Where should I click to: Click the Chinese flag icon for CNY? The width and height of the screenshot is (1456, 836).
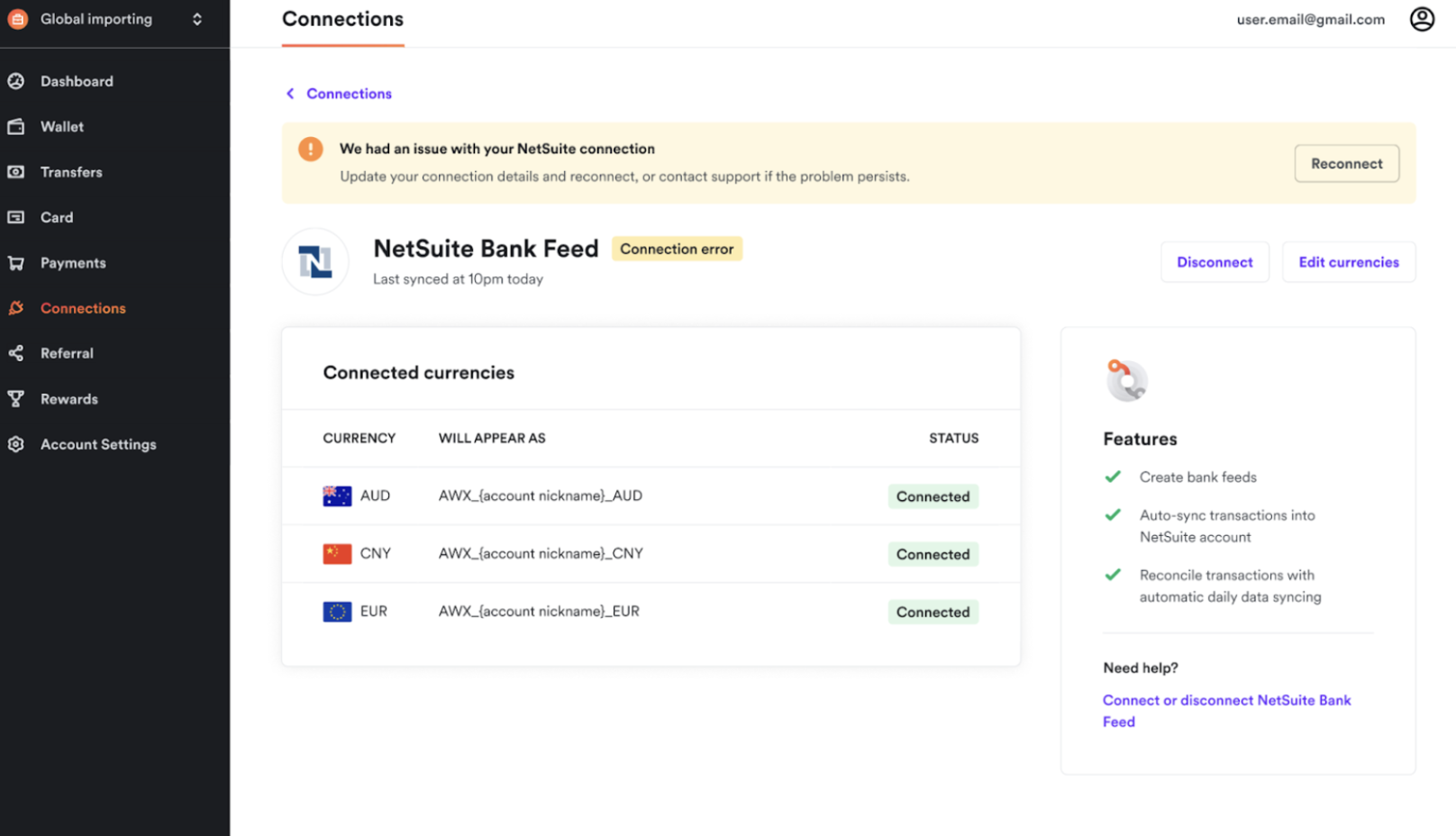click(x=337, y=553)
